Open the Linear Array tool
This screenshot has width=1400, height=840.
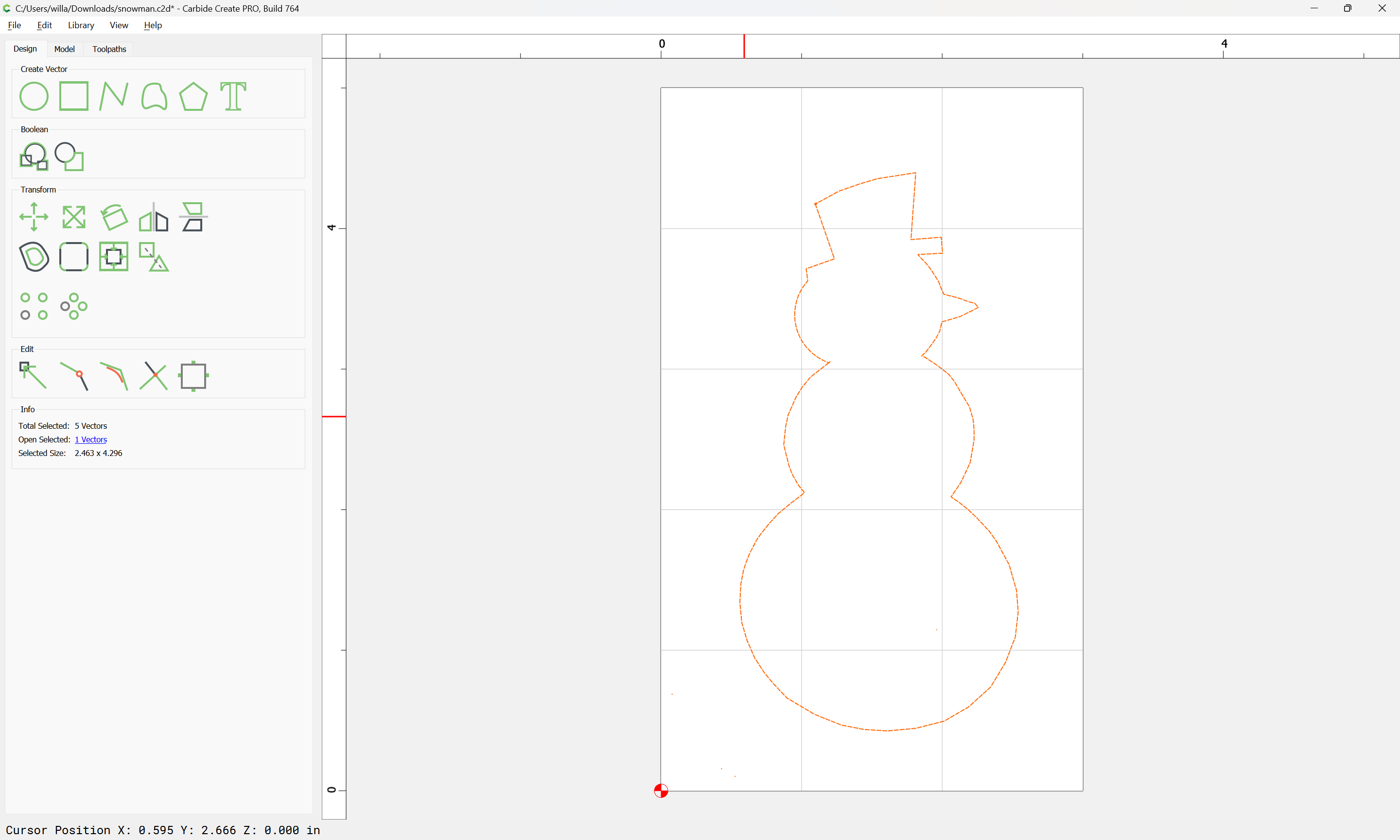tap(34, 306)
